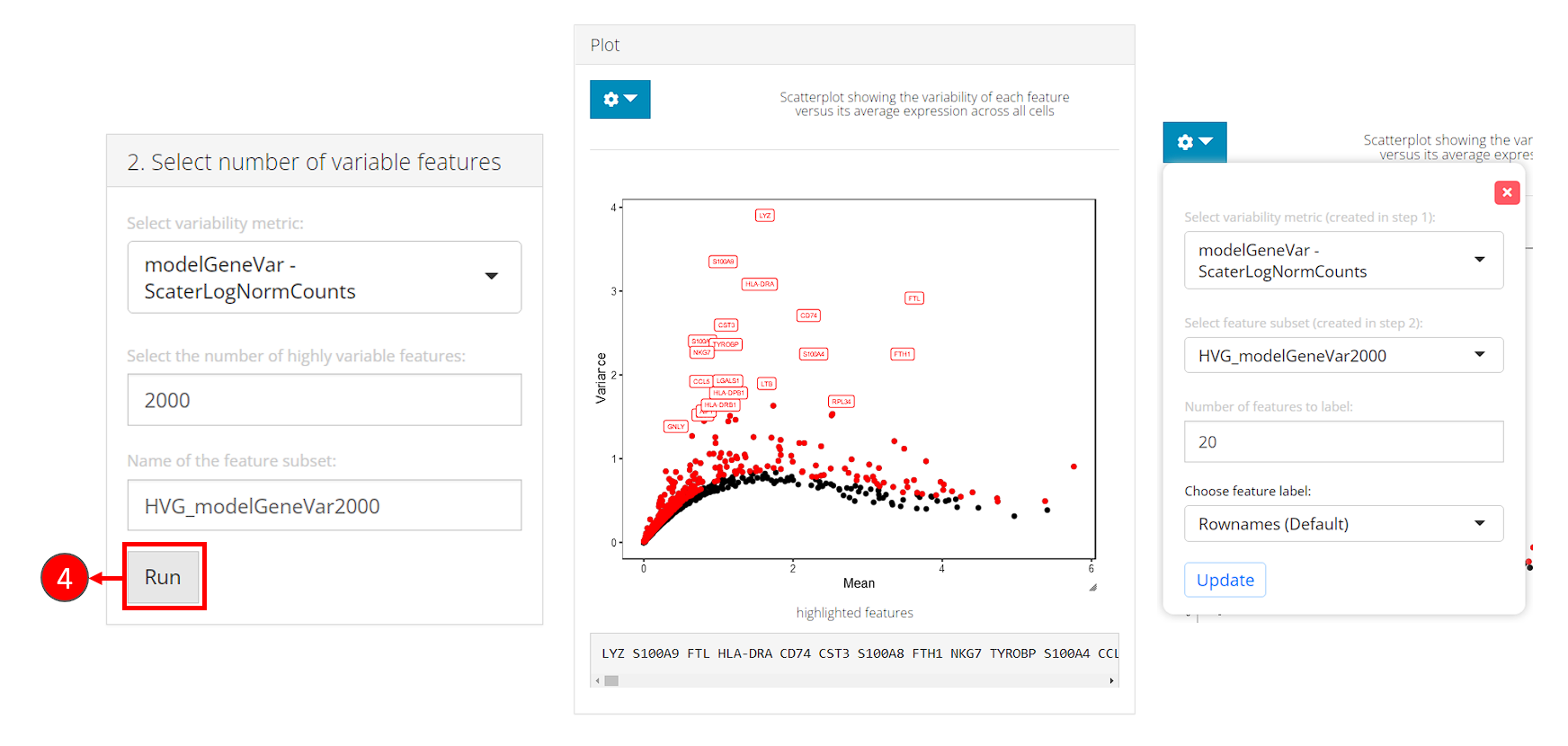
Task: Click the GNLY gene label on the scatterplot
Action: [675, 426]
